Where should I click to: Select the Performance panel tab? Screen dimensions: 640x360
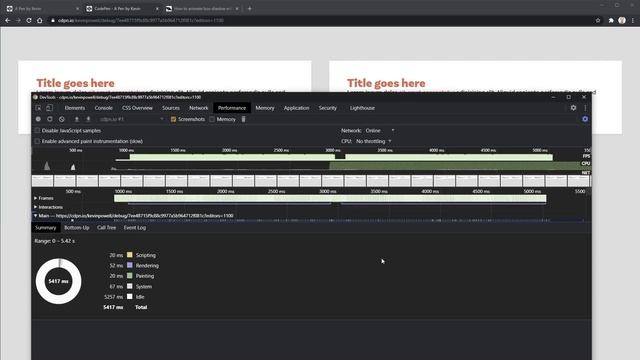point(232,108)
